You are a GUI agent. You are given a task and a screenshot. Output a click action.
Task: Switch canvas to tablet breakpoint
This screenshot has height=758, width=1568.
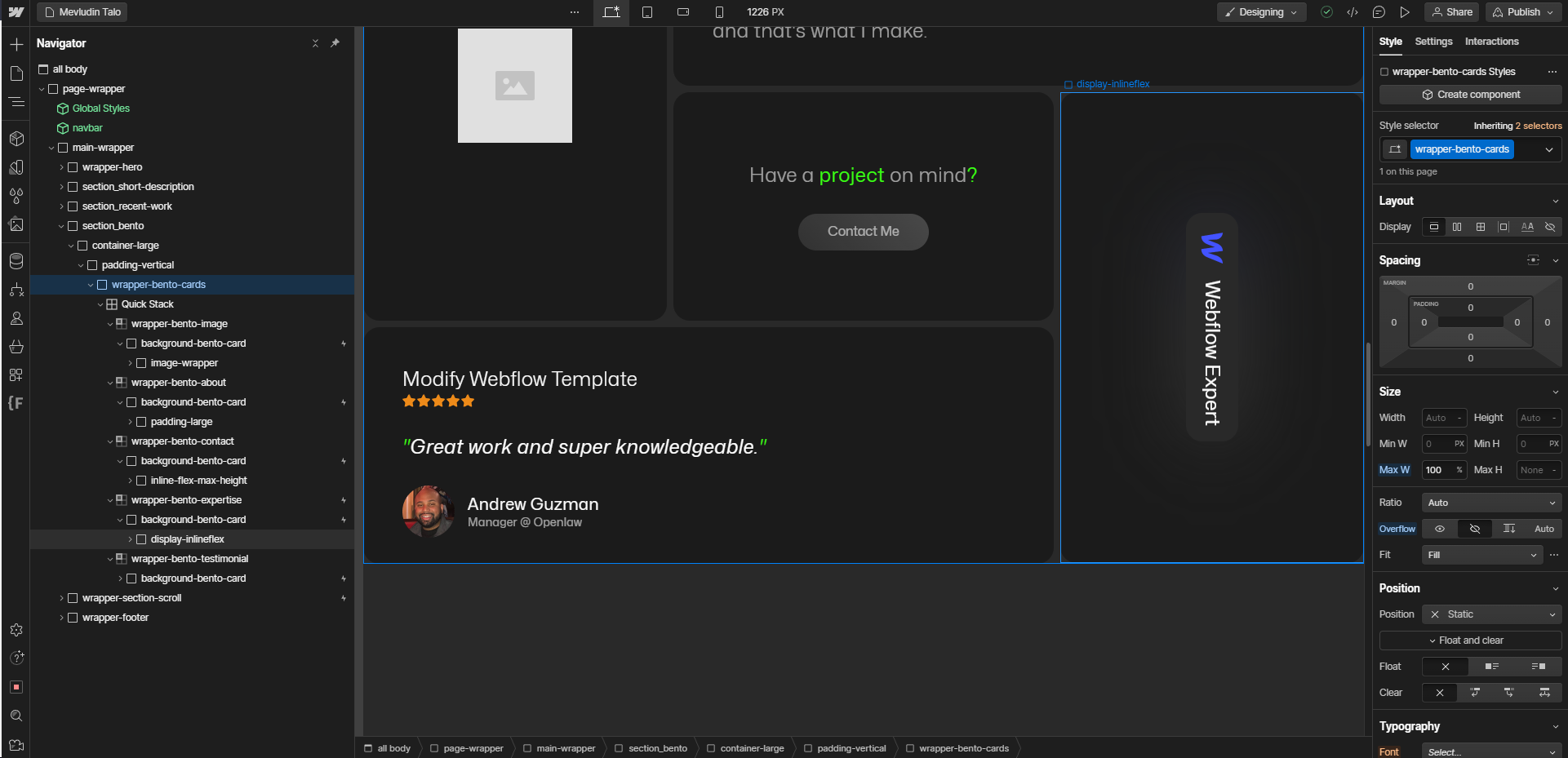pos(647,12)
